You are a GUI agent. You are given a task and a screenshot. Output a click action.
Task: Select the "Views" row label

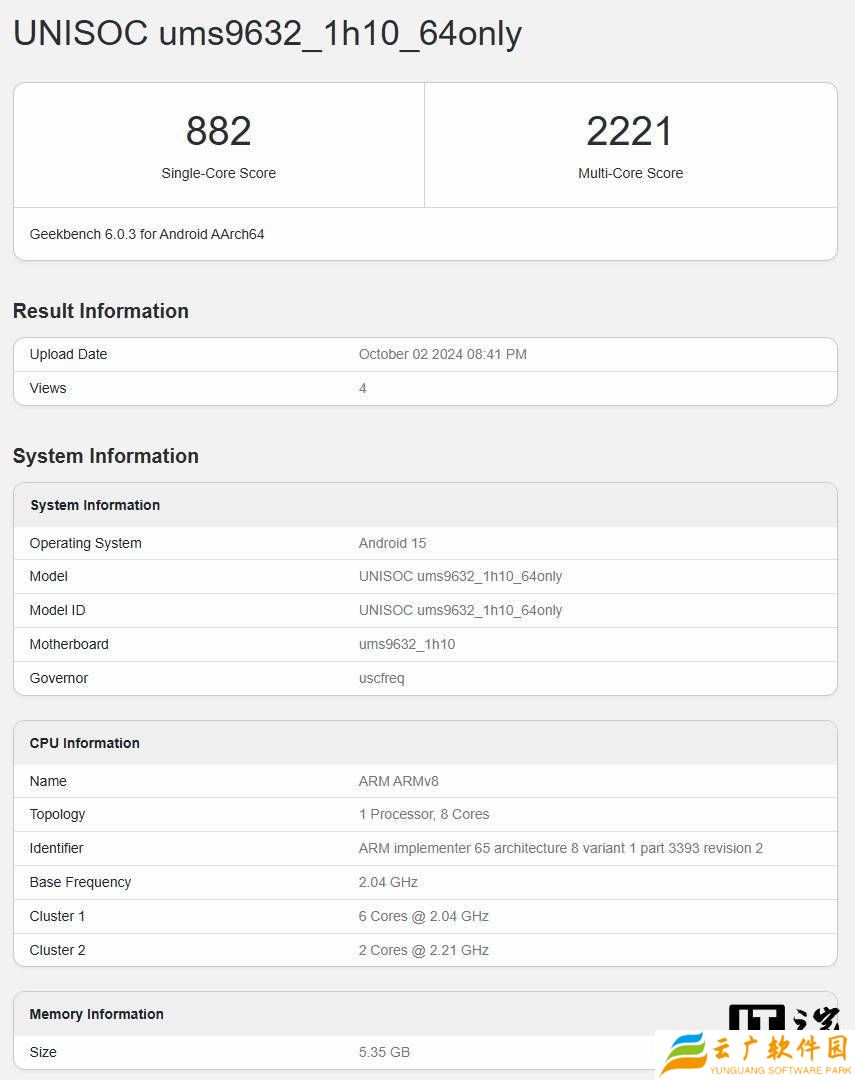pyautogui.click(x=48, y=388)
